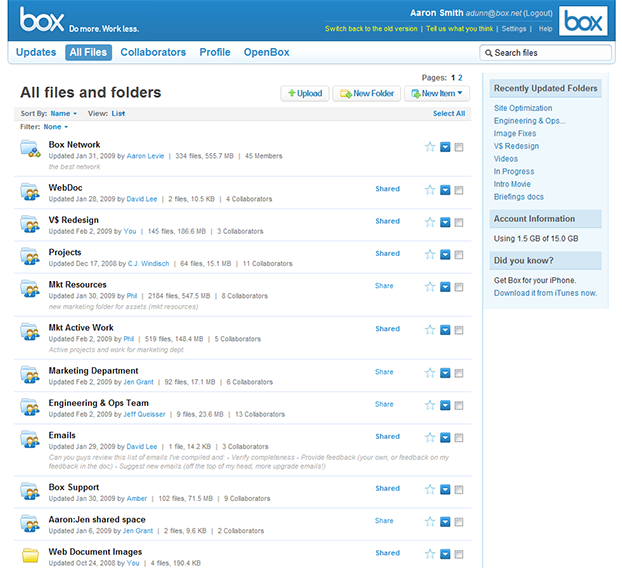Open the V$ Redesign options dropdown arrow
Image resolution: width=622 pixels, height=568 pixels.
pyautogui.click(x=445, y=222)
